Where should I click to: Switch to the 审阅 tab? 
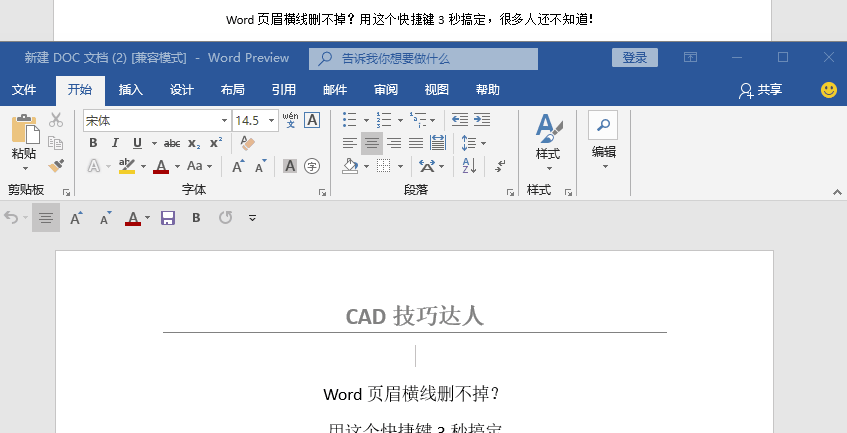coord(386,90)
